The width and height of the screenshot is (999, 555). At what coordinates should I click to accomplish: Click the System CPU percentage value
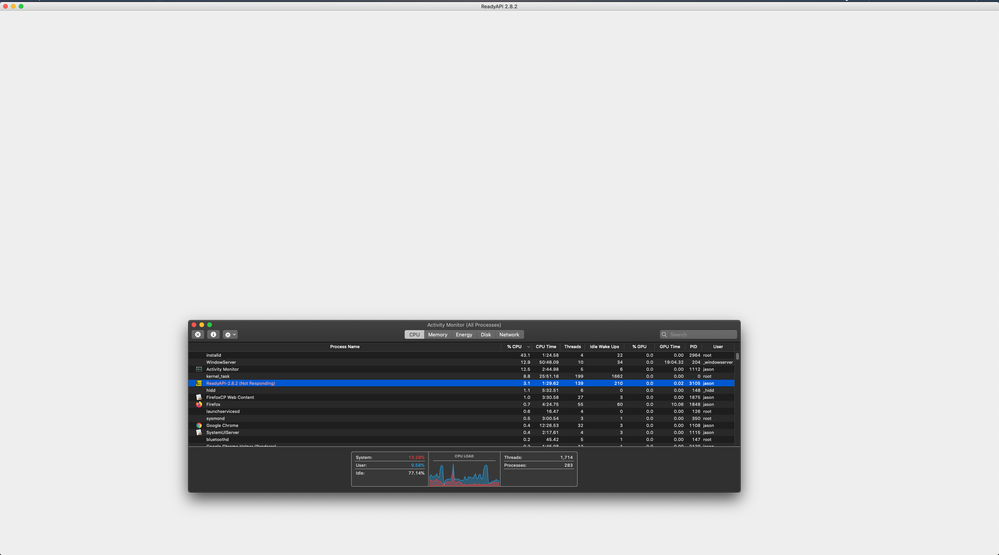pyautogui.click(x=416, y=458)
